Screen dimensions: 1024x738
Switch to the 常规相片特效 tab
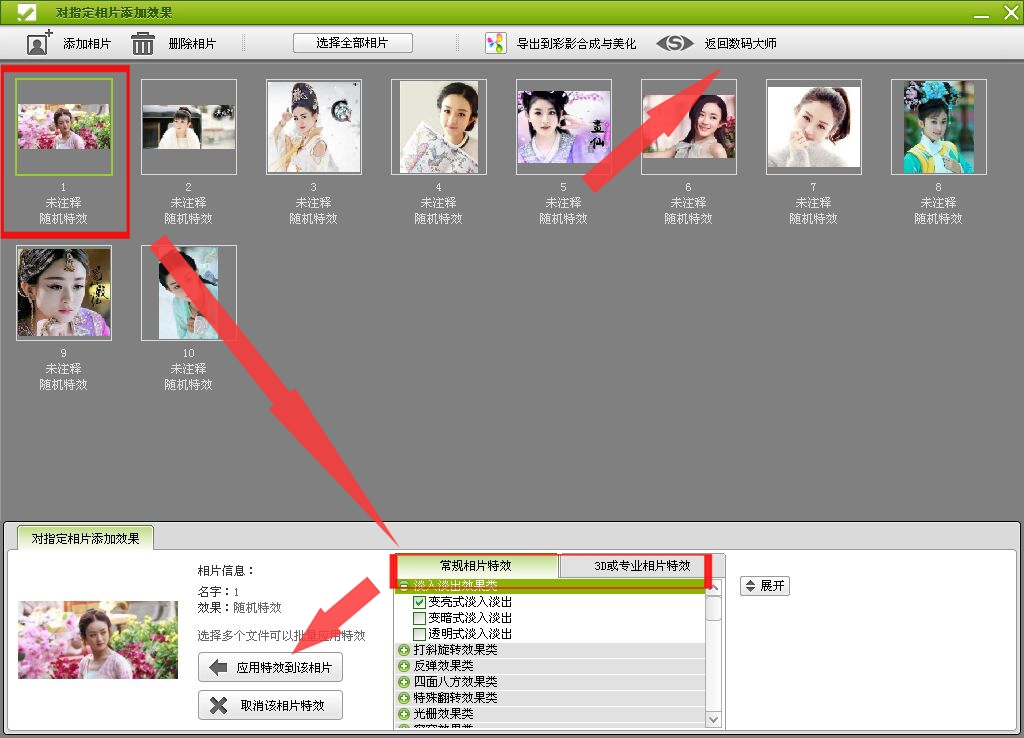click(x=475, y=566)
